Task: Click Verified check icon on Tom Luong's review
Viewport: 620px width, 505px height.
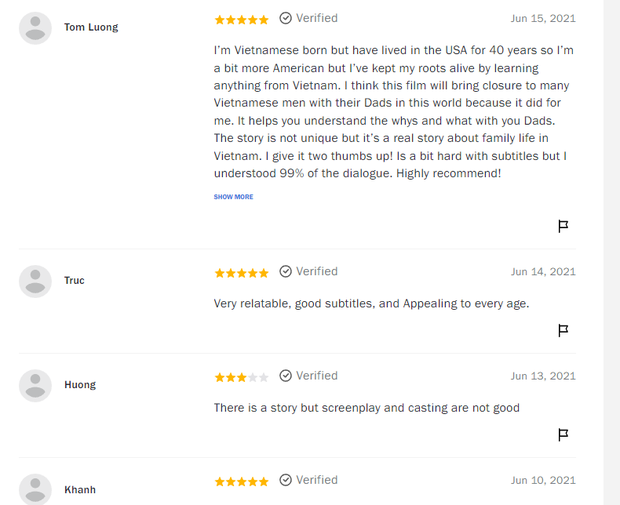Action: [x=286, y=18]
